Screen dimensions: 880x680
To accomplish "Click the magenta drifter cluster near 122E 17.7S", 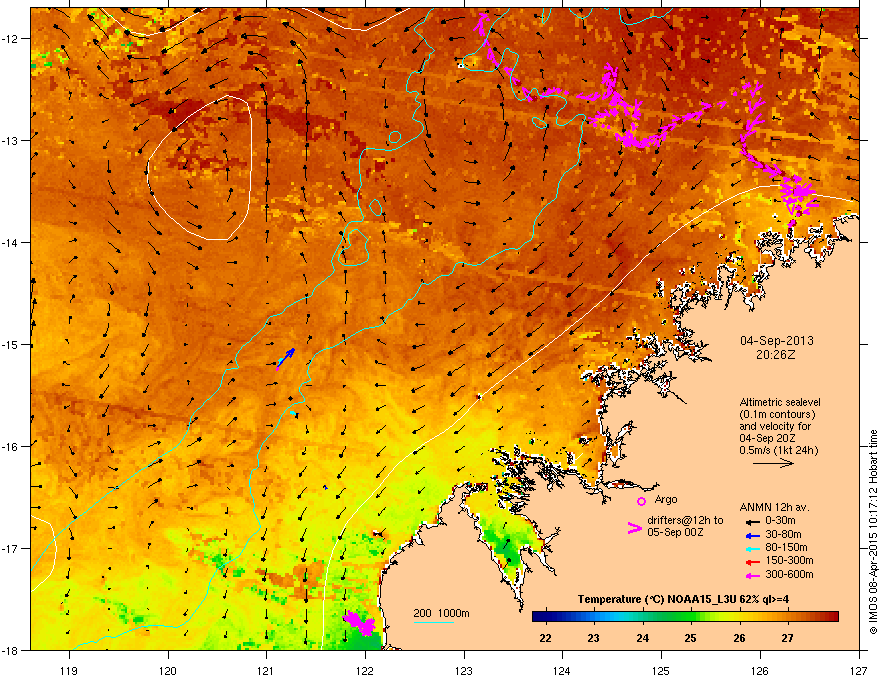I will coord(359,623).
